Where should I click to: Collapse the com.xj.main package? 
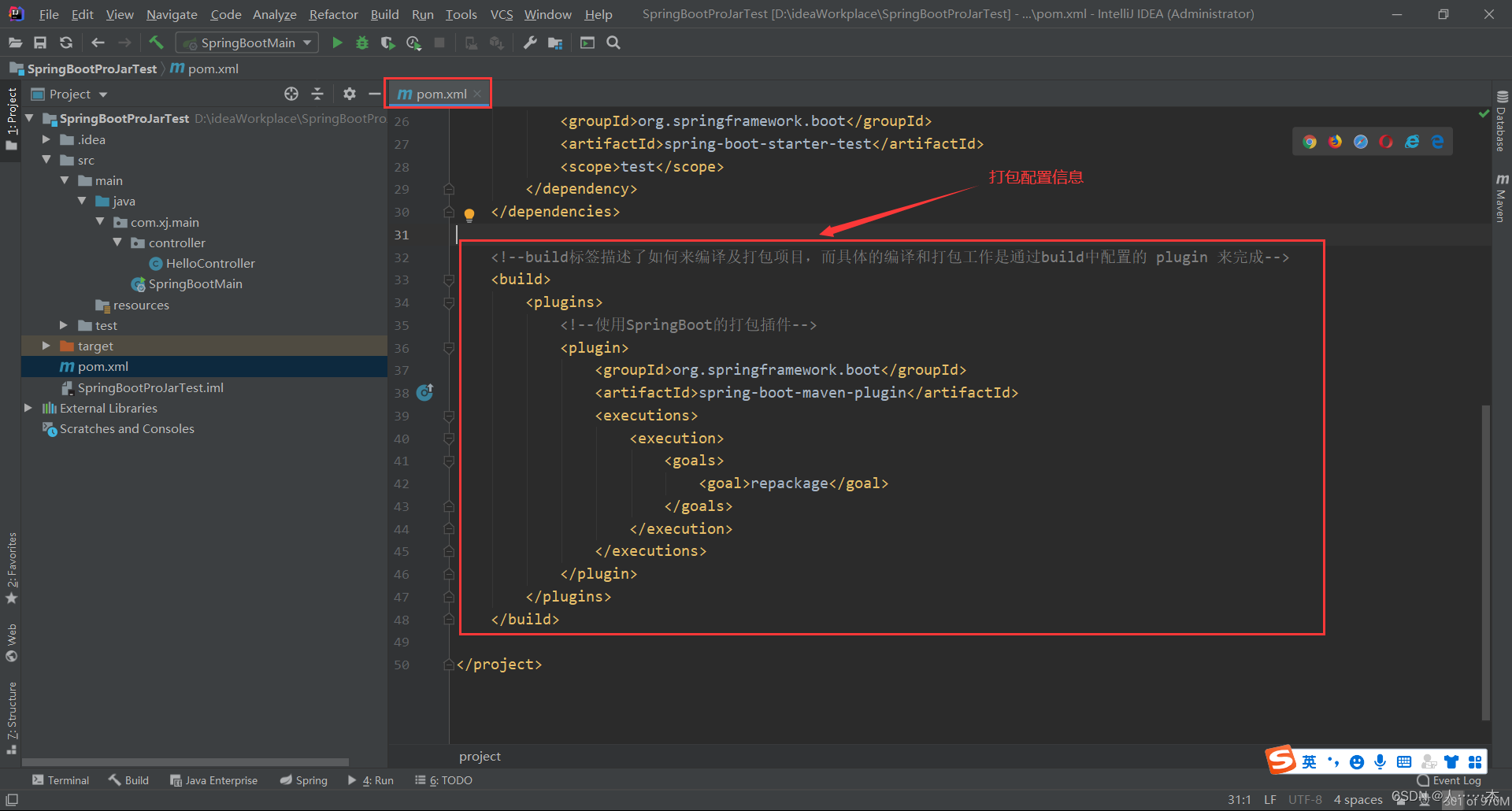pos(100,222)
